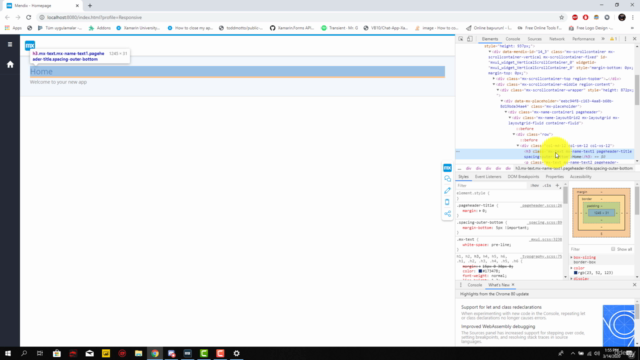Bookmark this page with the star icon
Viewport: 640px width, 360px height.
[561, 17]
